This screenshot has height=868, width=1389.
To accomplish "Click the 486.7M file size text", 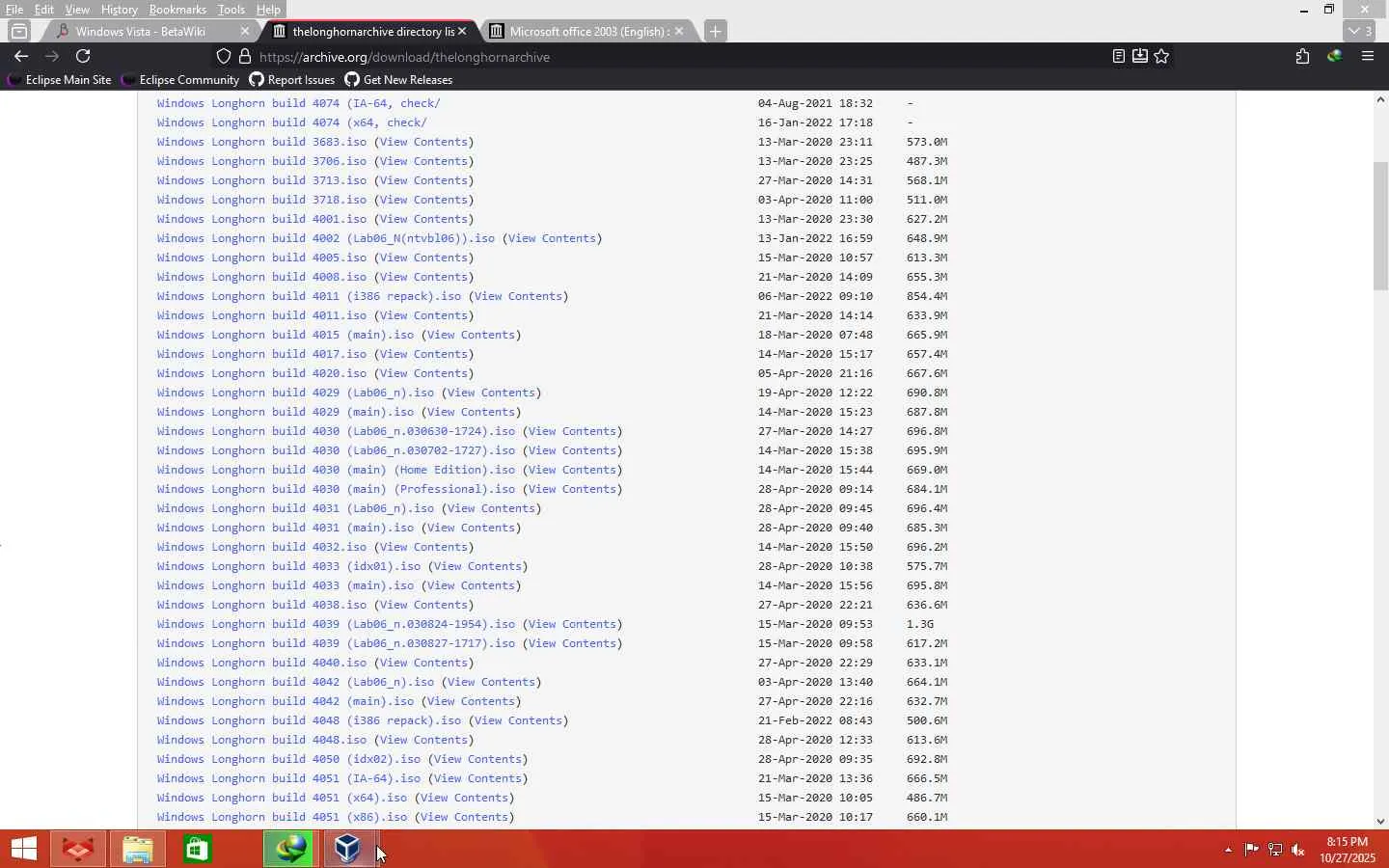I will tap(927, 798).
